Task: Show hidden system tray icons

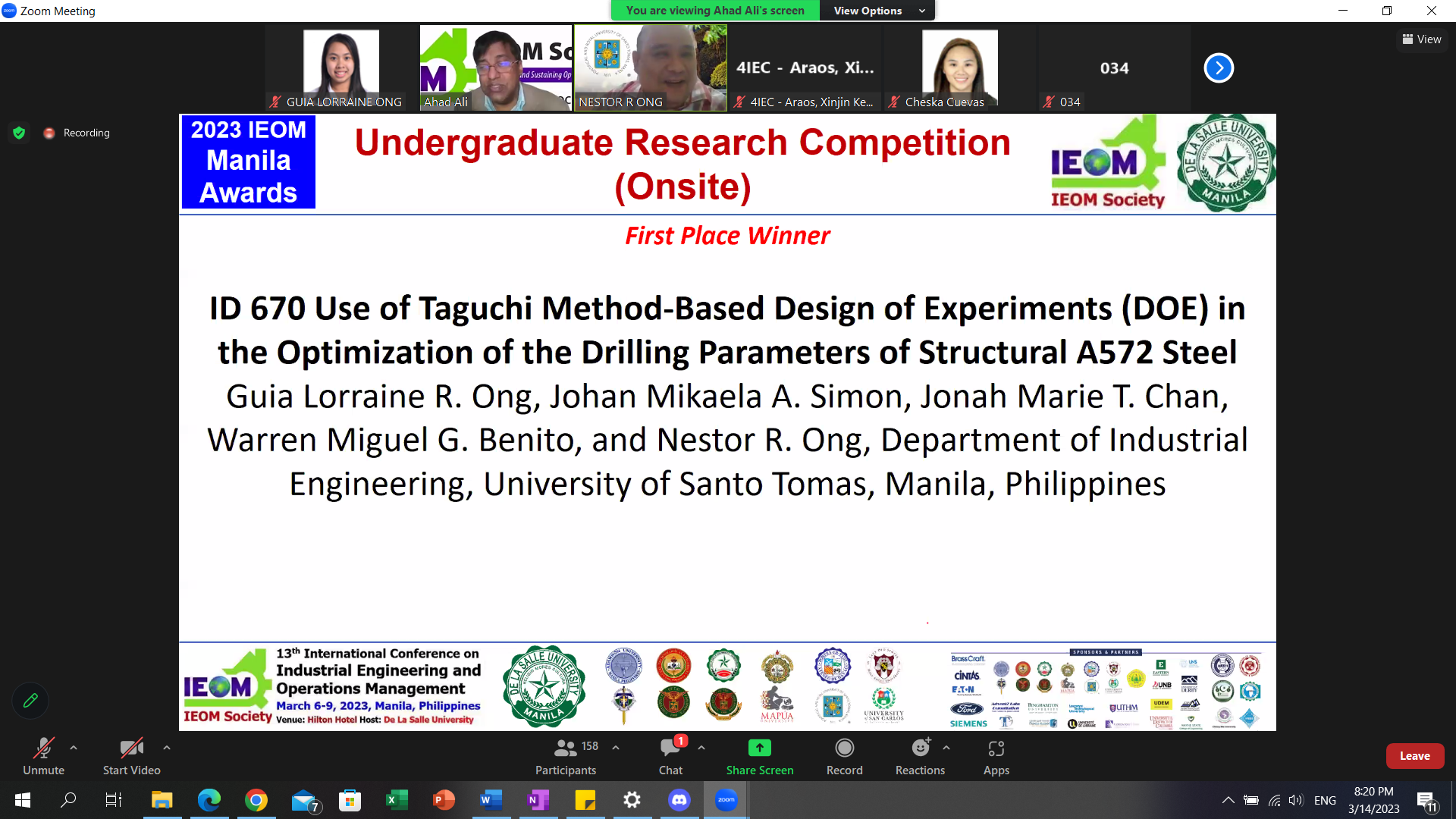Action: click(1228, 800)
